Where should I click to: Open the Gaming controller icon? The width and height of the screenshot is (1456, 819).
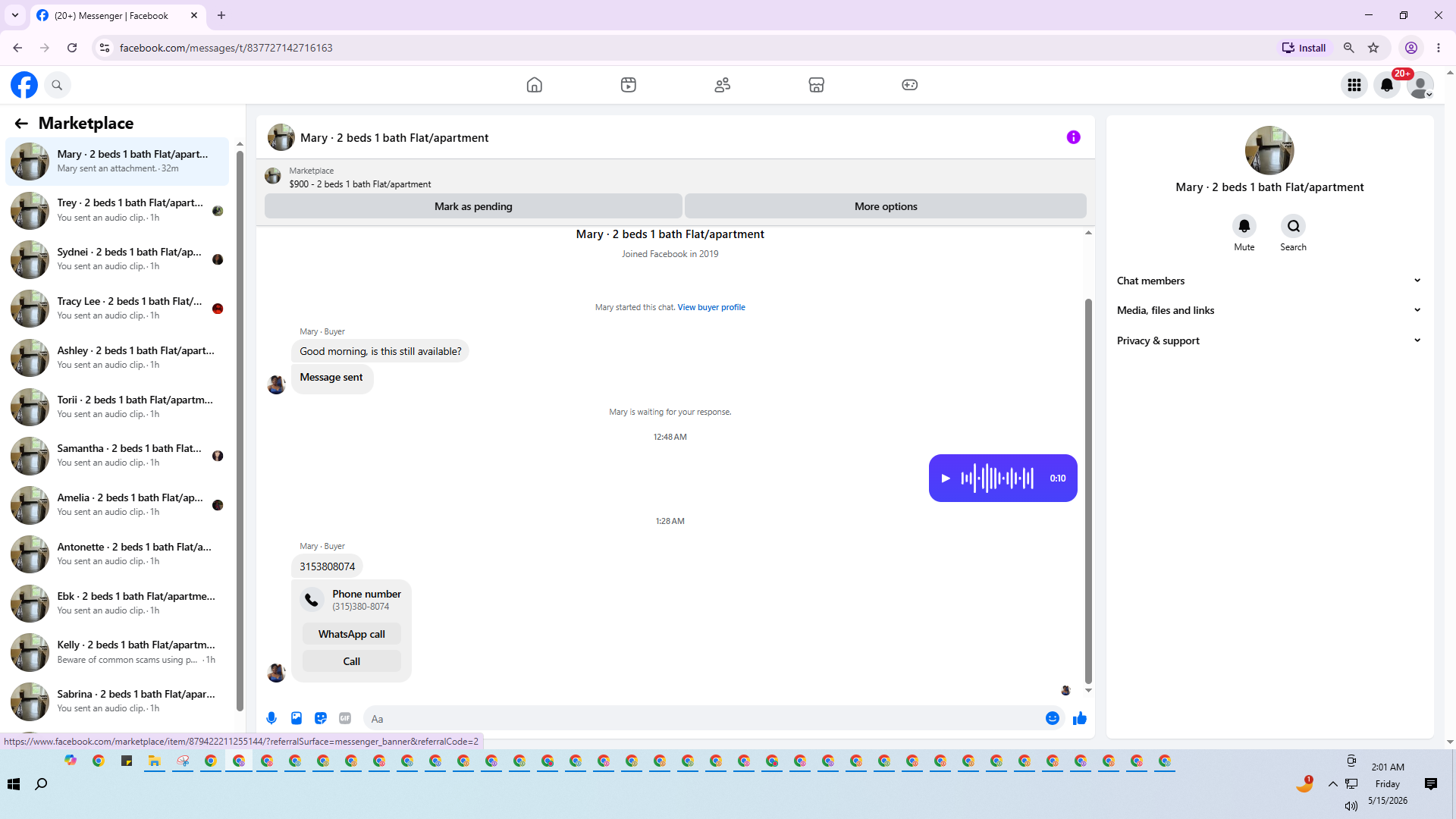pos(910,85)
